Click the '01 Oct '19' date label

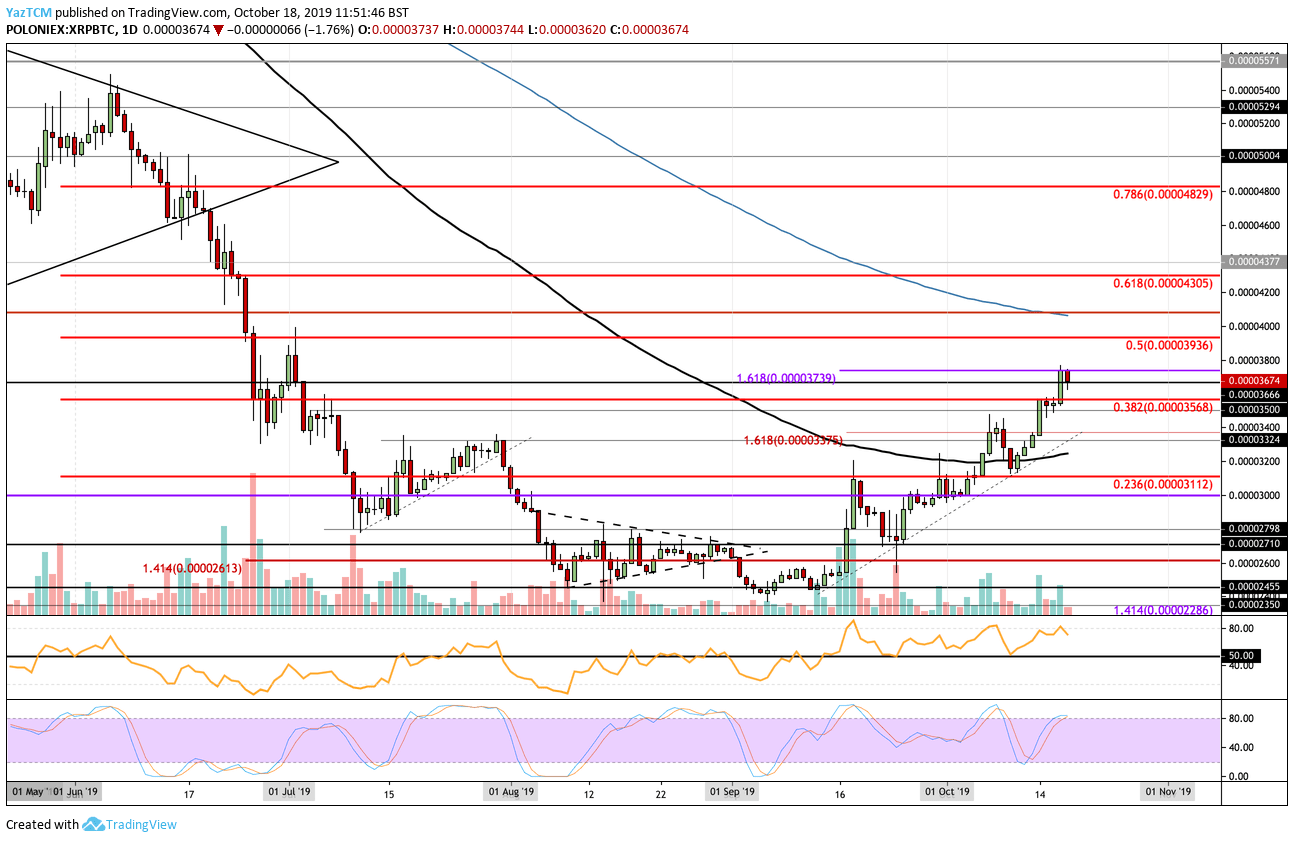click(946, 792)
